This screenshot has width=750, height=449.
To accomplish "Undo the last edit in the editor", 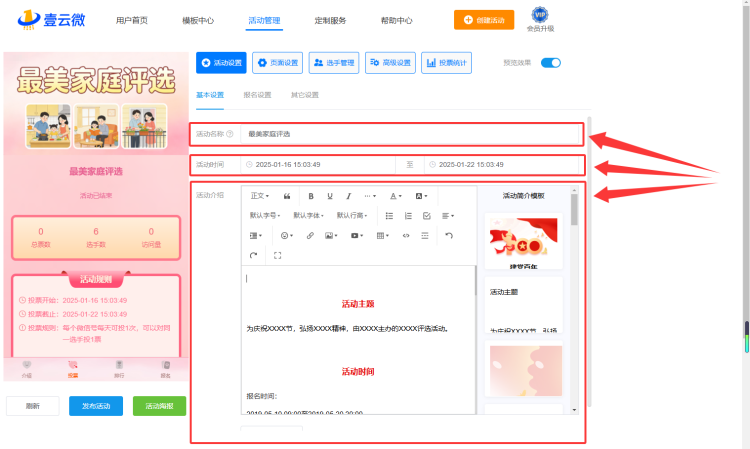I will point(449,235).
